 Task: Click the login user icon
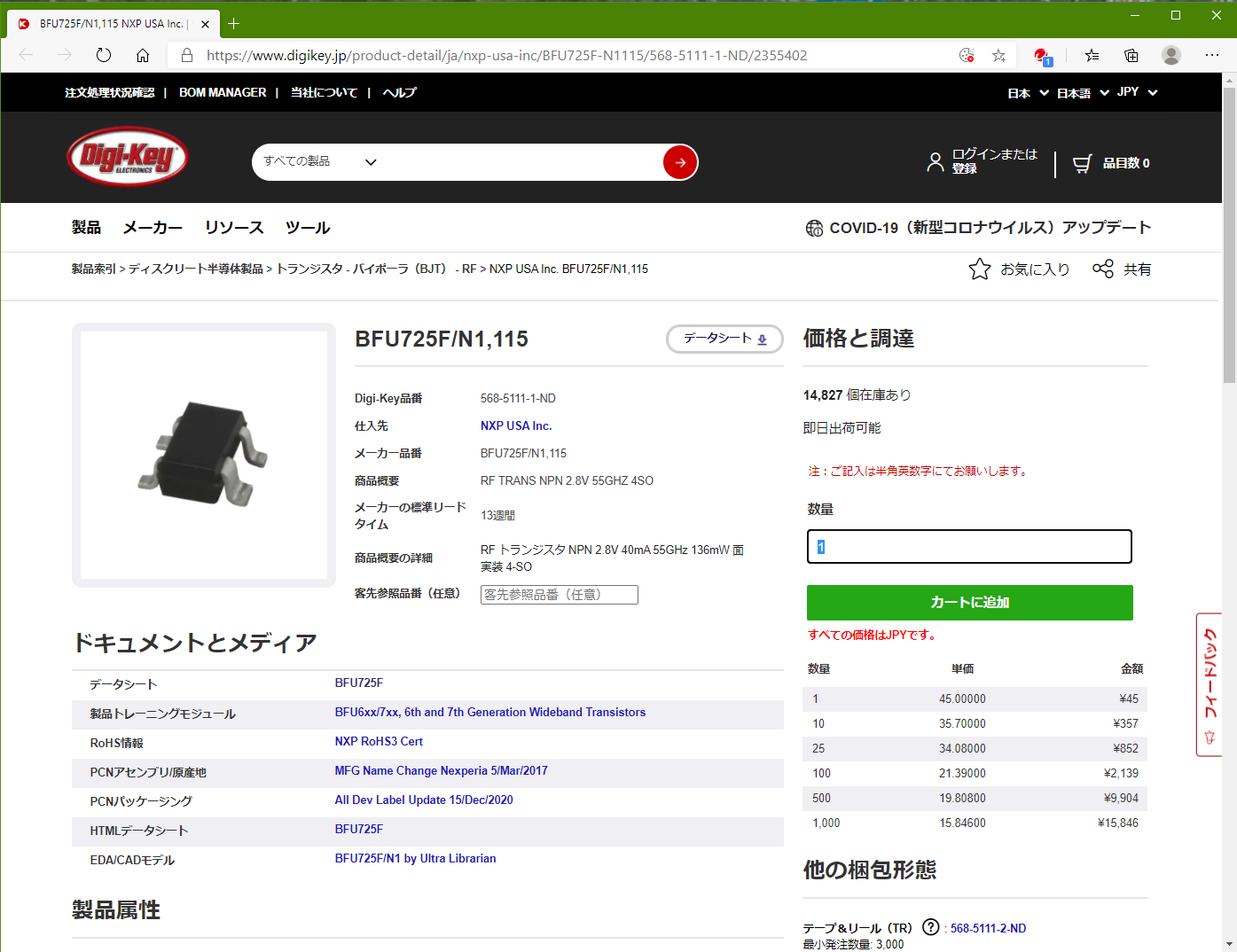(935, 162)
